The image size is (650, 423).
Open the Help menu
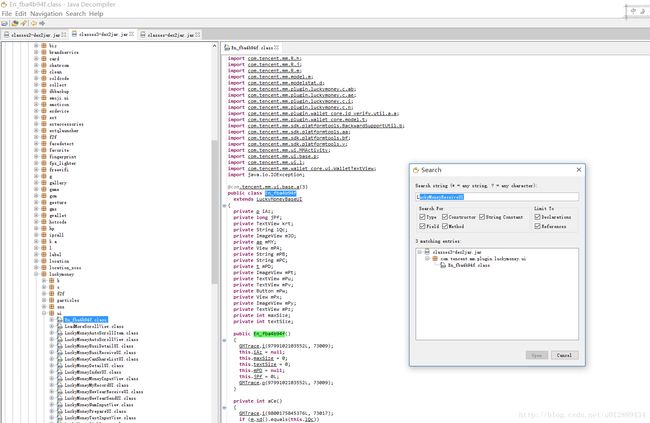point(96,14)
